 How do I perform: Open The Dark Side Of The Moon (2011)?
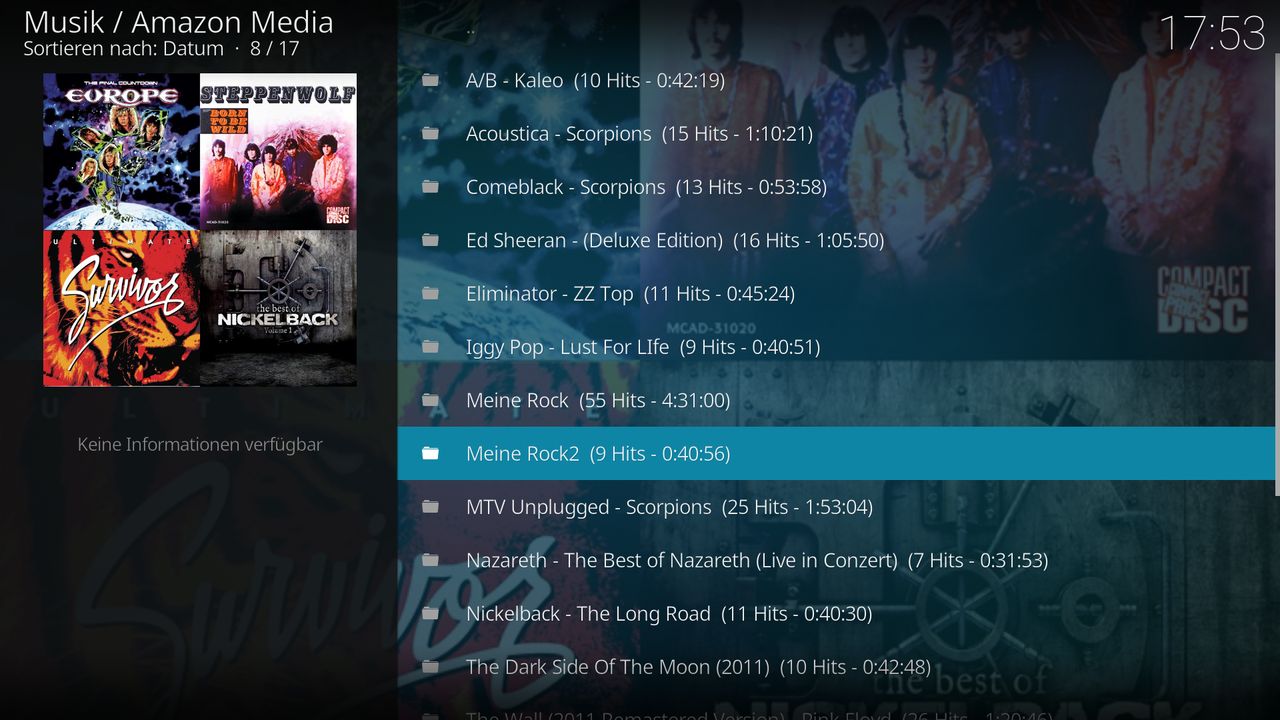836,667
